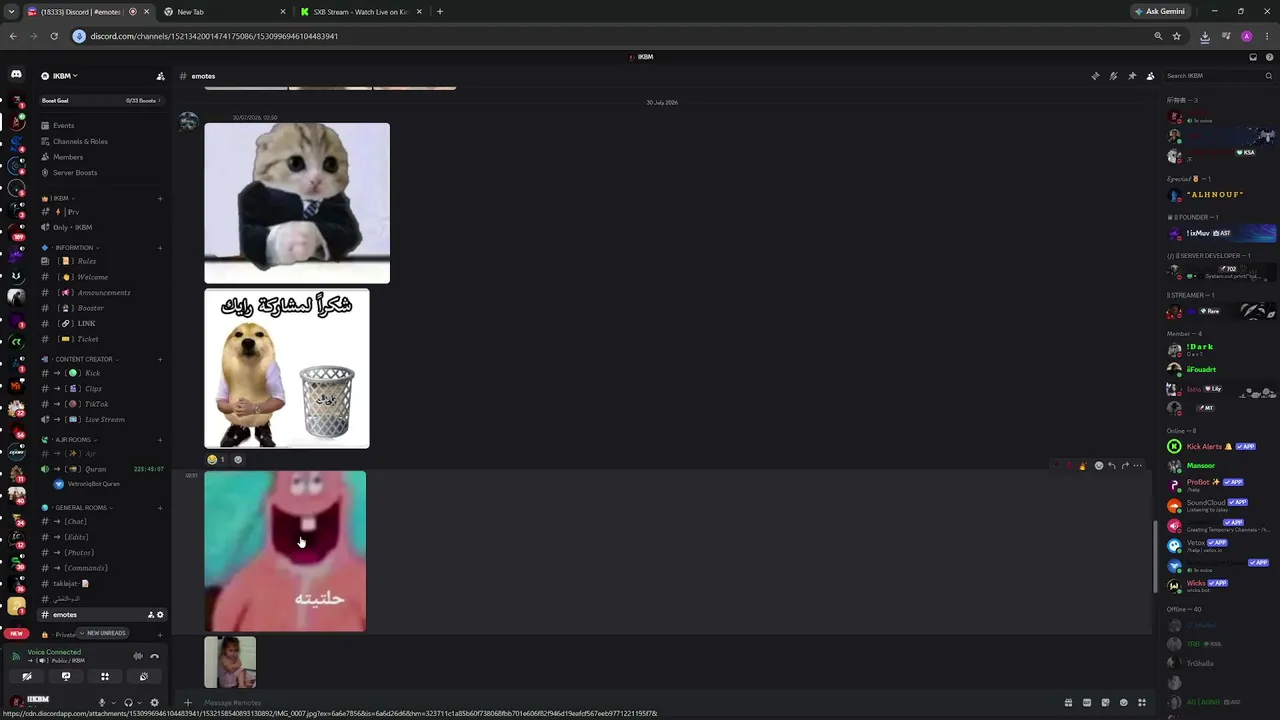Add reaction to the Patrick image message
1280x720 pixels.
coord(1099,465)
